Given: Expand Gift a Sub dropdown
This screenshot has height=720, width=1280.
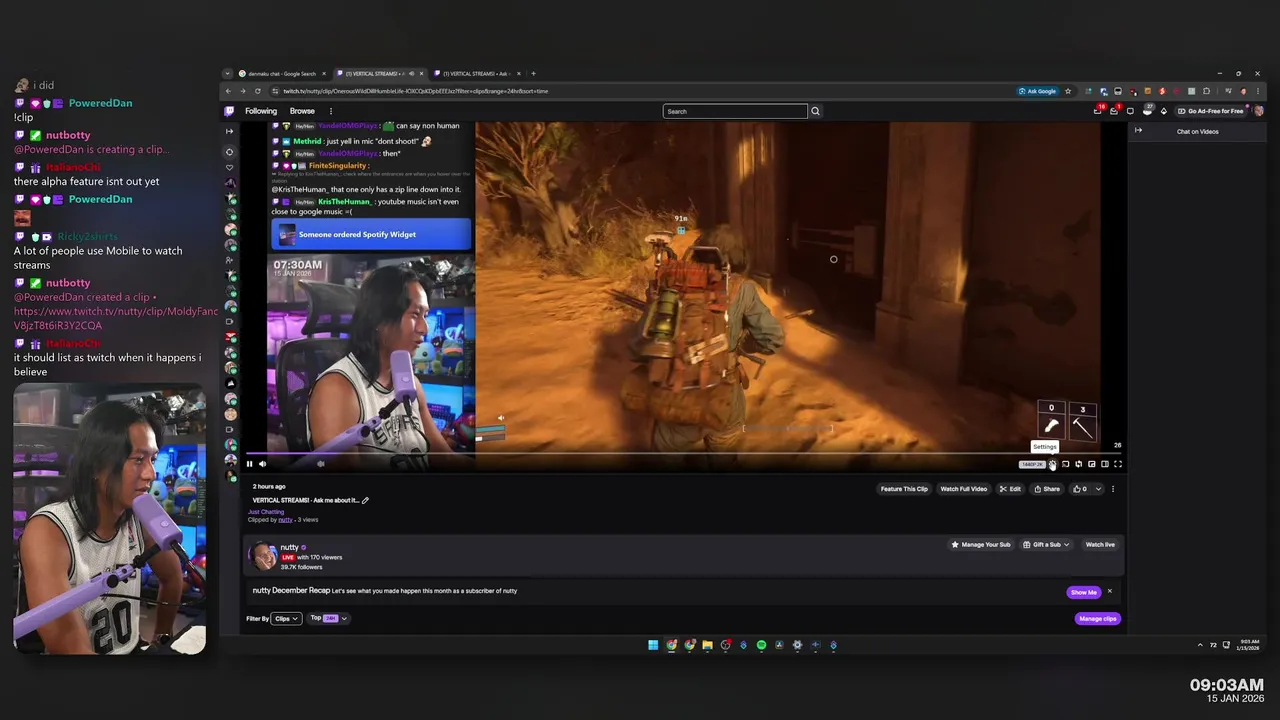Looking at the screenshot, I should pyautogui.click(x=1046, y=545).
